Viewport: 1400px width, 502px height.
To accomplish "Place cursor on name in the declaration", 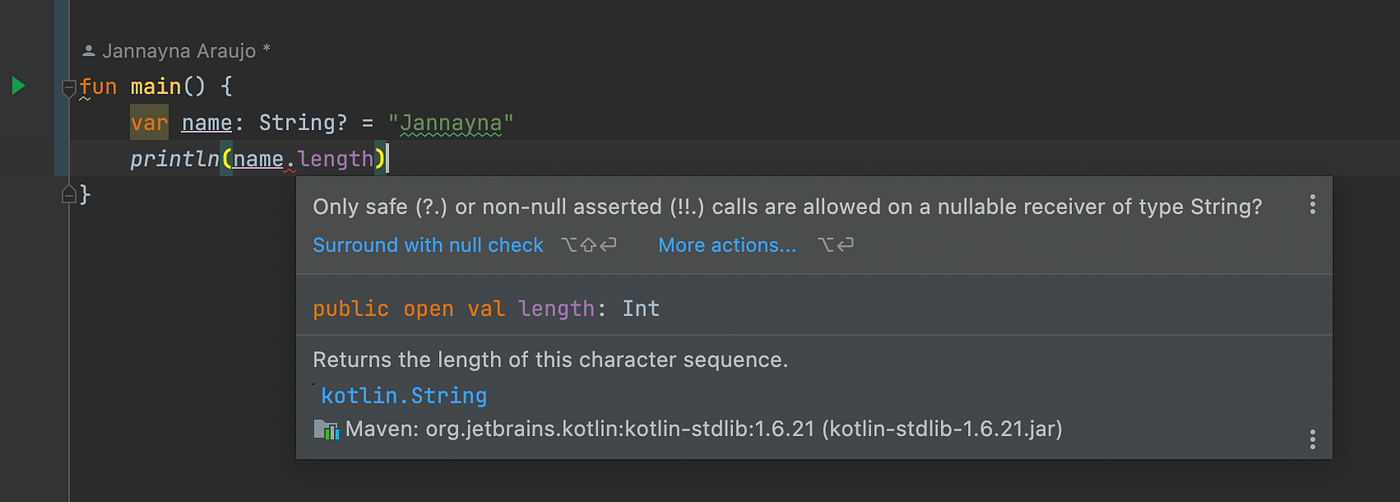I will (205, 124).
